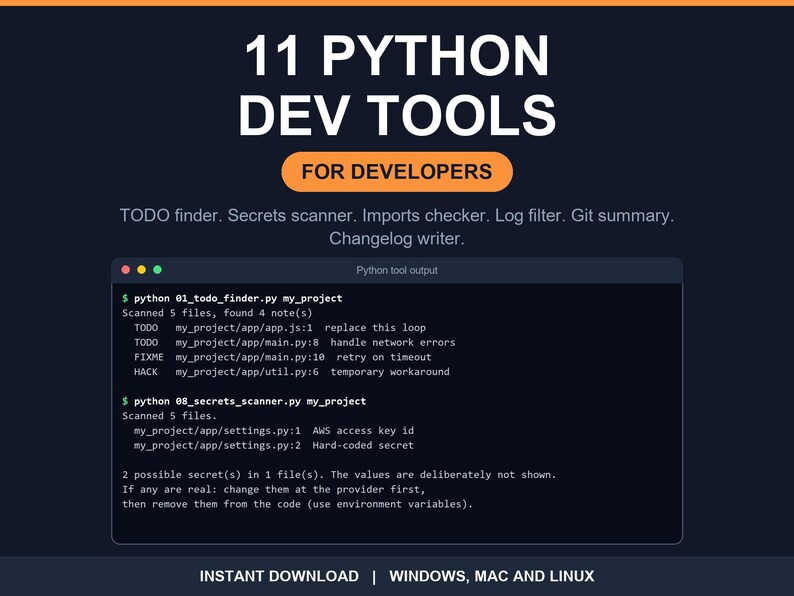Click the '2 possible secret(s) in 1 file(s)' line

point(339,474)
